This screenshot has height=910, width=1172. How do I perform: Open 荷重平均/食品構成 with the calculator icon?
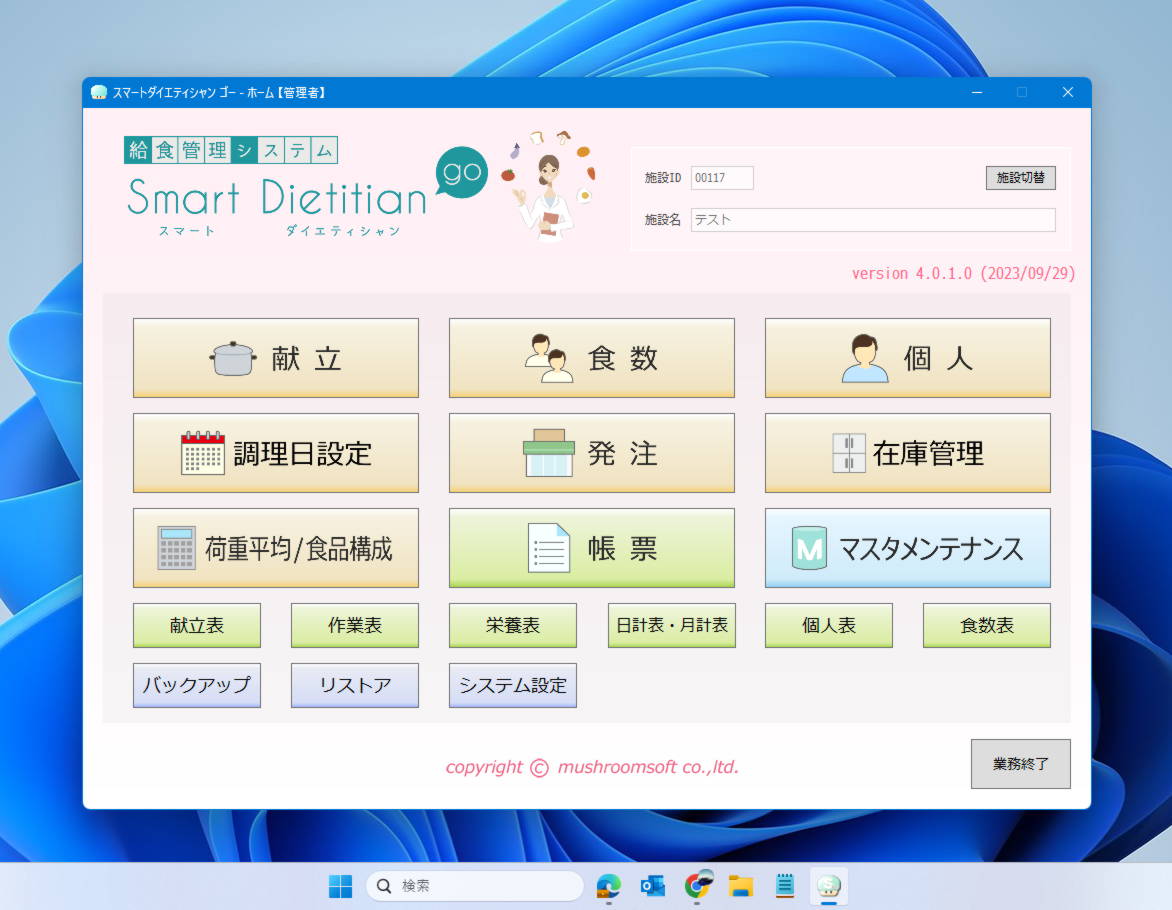[276, 548]
